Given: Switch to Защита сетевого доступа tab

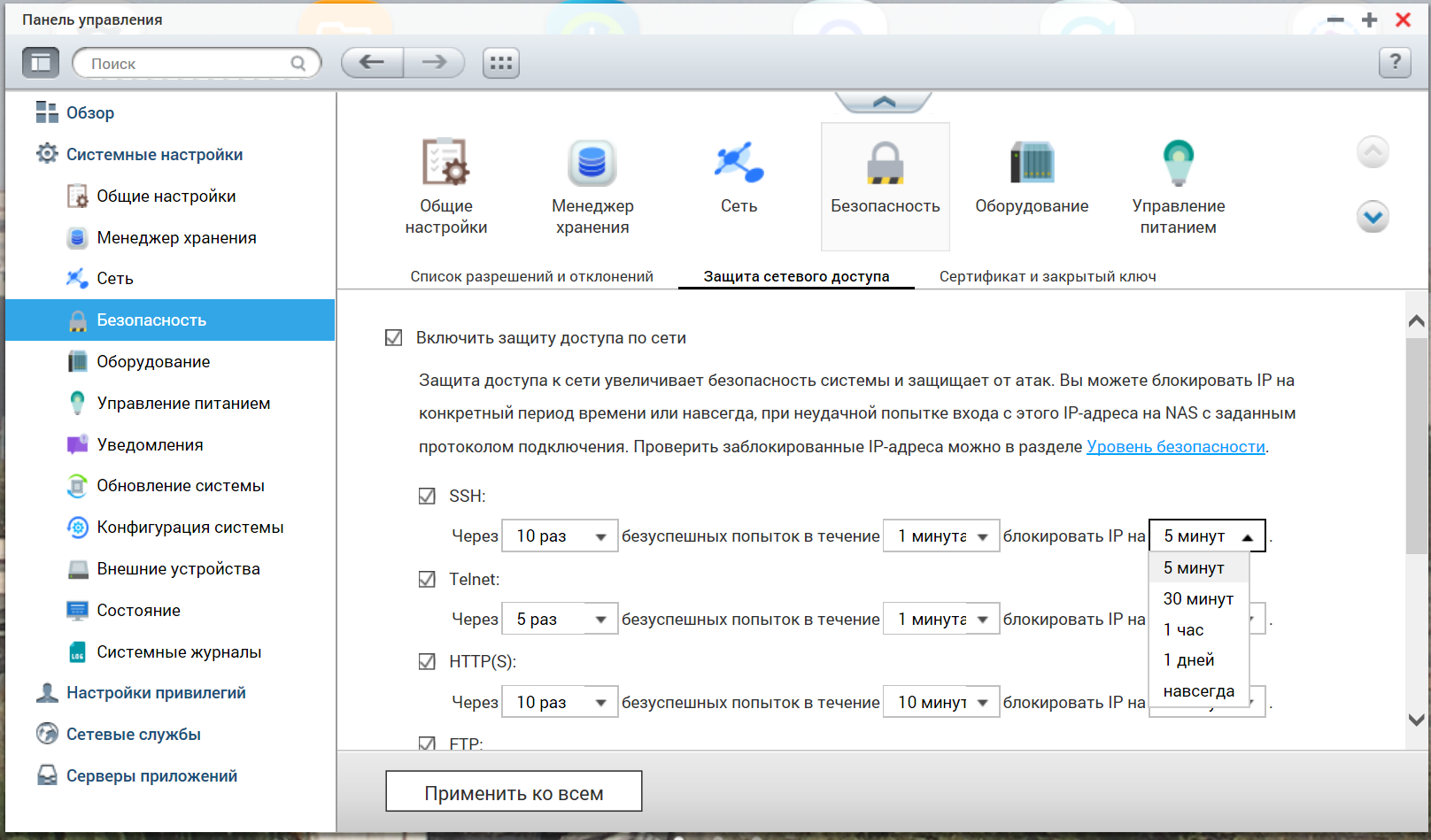Looking at the screenshot, I should tap(796, 276).
